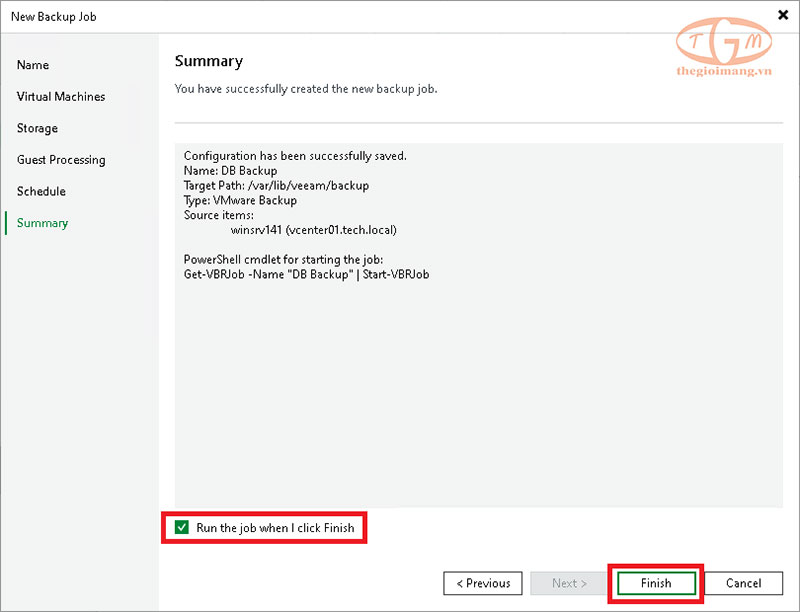
Task: Click the Finish button
Action: (656, 583)
